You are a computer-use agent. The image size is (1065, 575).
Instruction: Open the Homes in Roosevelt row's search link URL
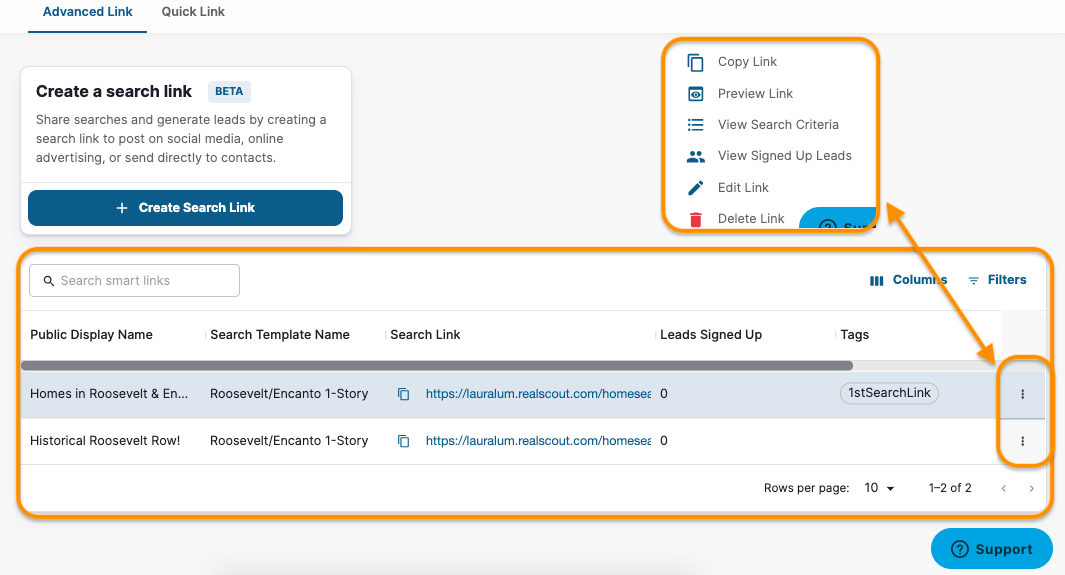coord(538,394)
